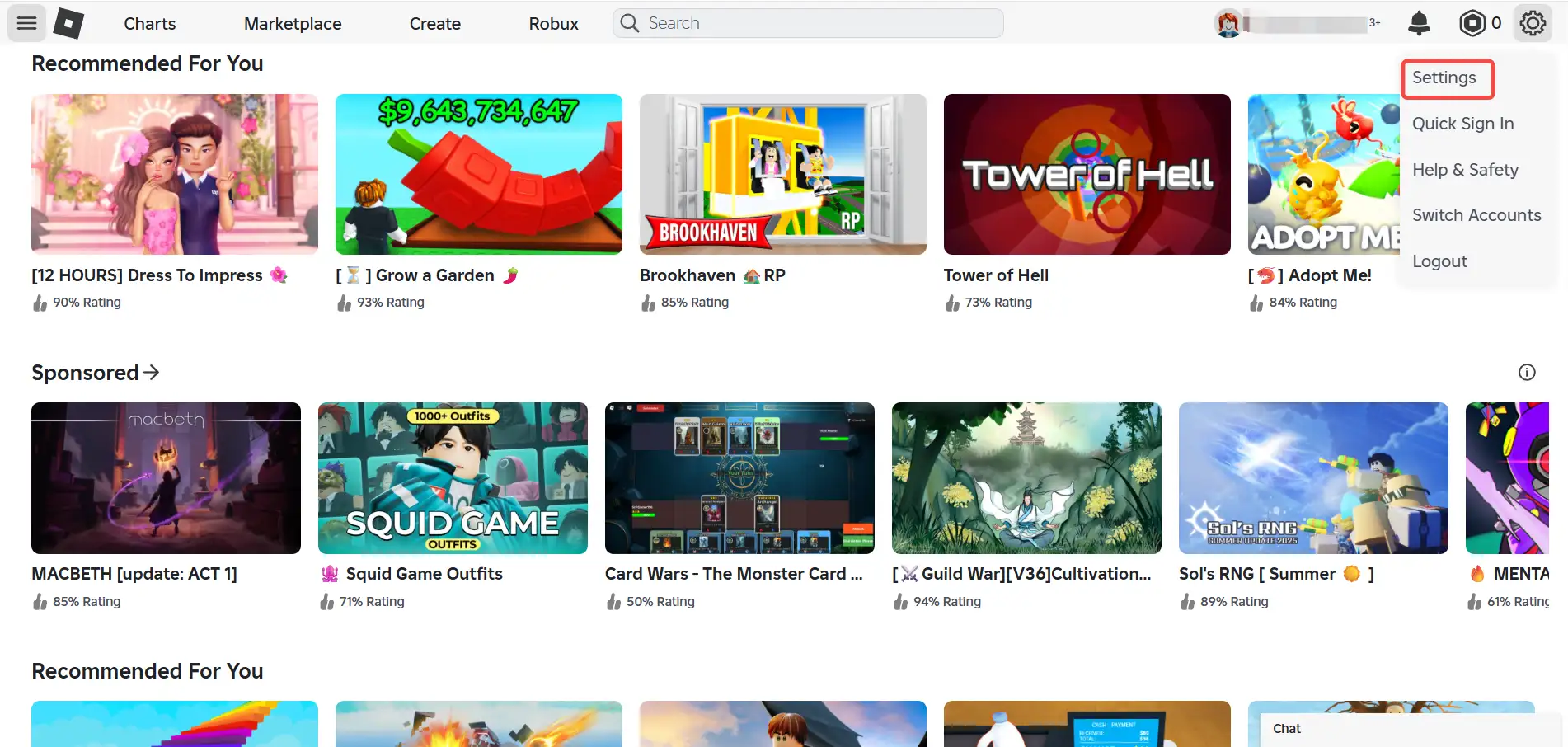Click the Sponsored header arrow

[x=151, y=372]
